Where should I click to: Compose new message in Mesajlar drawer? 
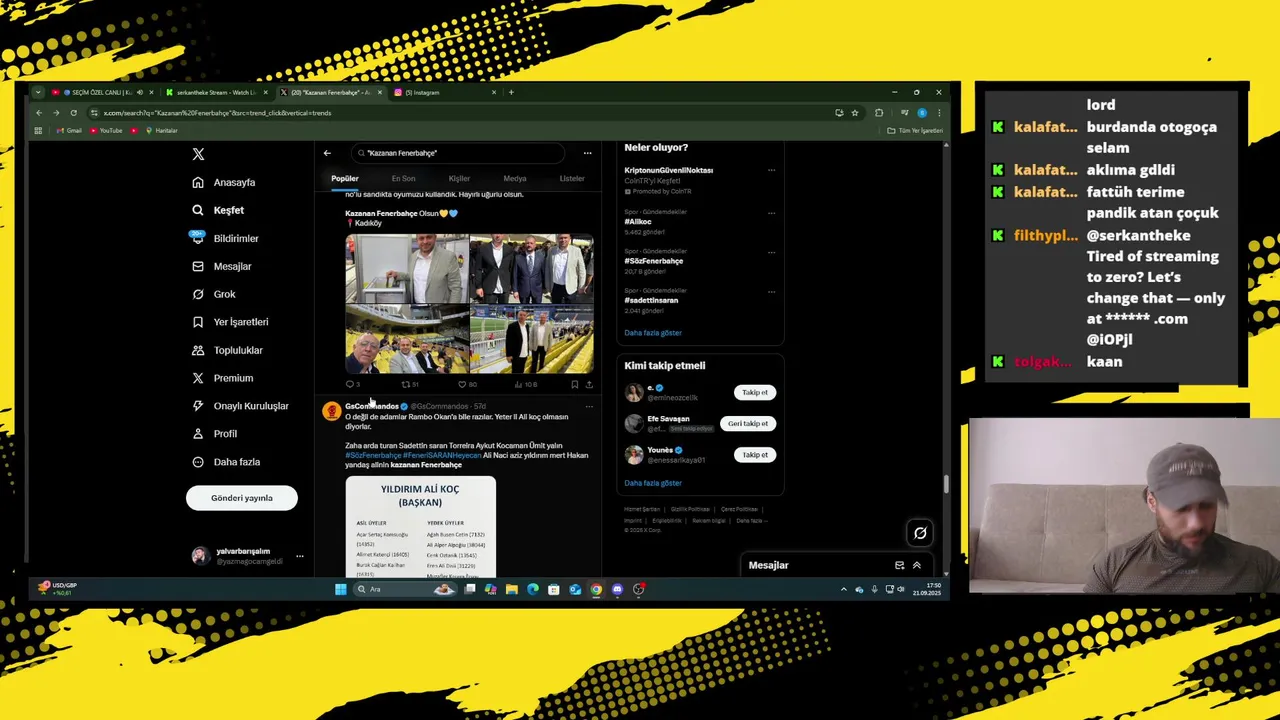pos(899,565)
